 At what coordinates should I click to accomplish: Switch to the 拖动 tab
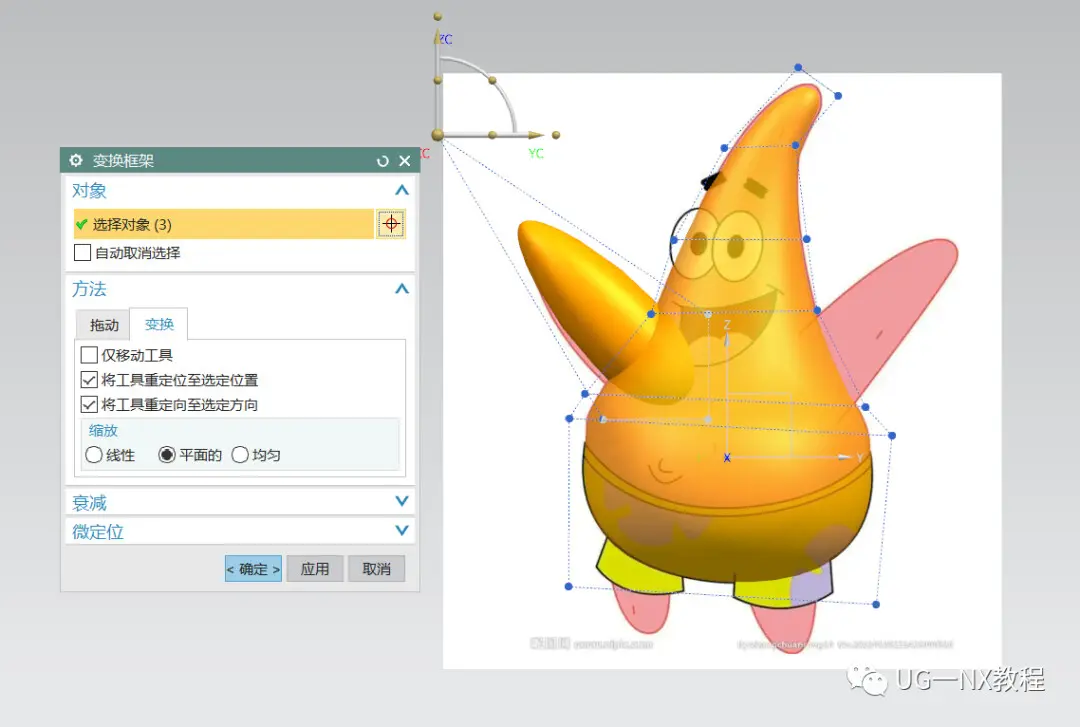[x=104, y=325]
